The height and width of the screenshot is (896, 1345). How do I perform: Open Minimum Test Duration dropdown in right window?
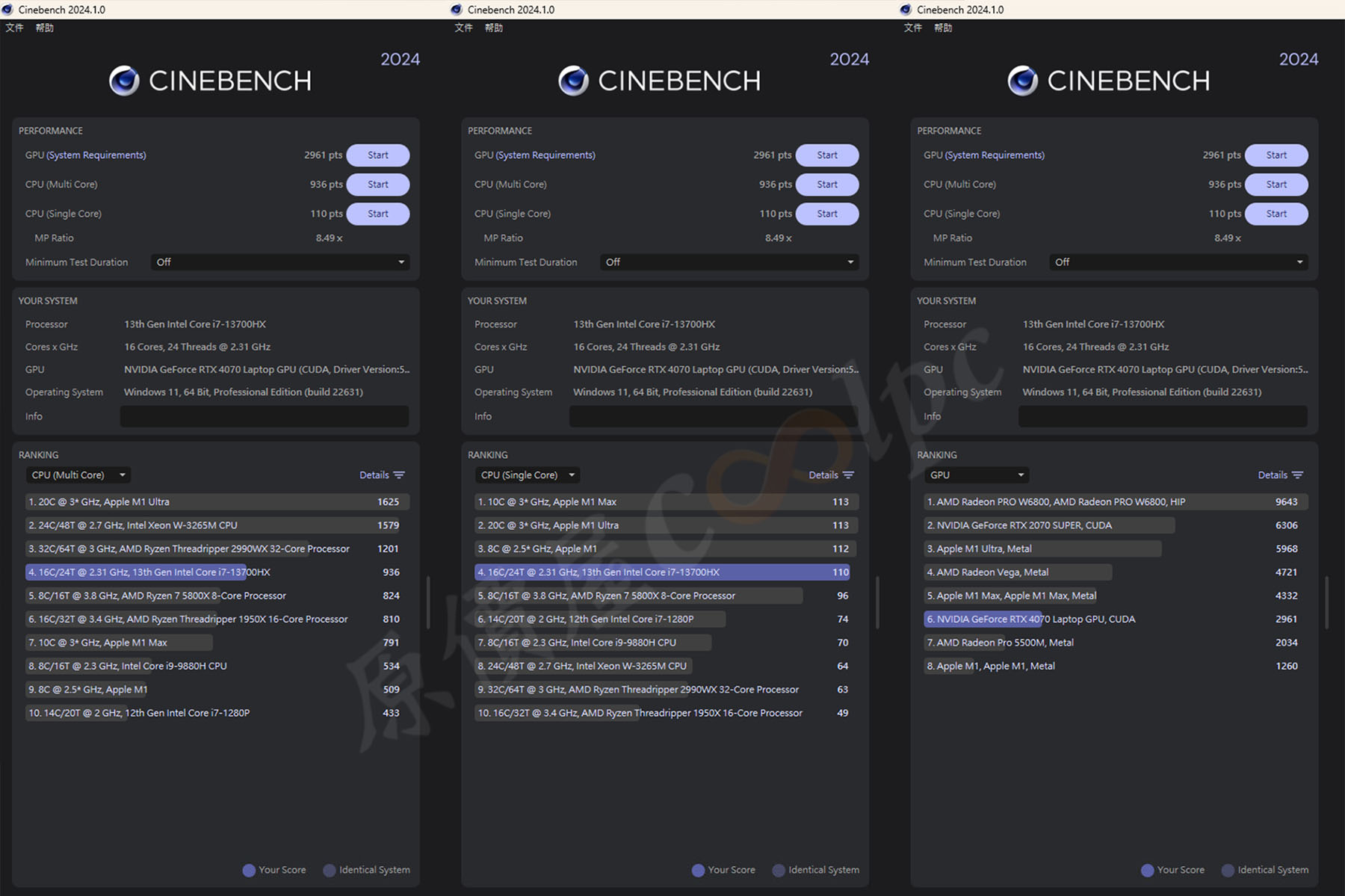point(1178,262)
